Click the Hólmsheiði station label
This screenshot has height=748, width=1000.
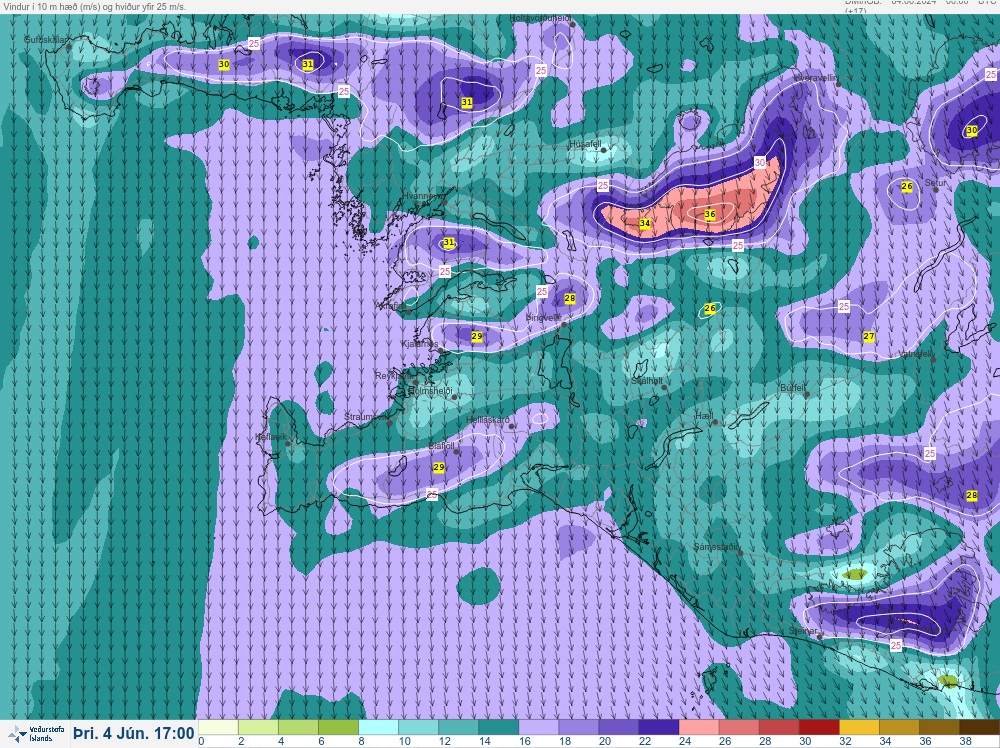coord(430,390)
